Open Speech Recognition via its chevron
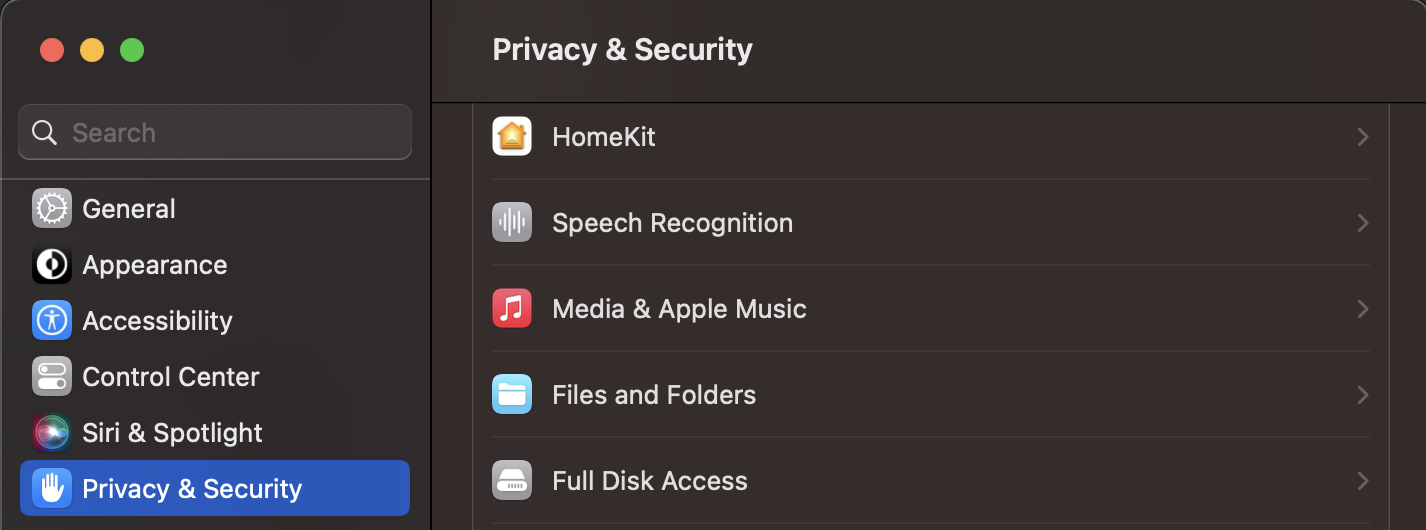This screenshot has height=530, width=1426. click(x=1362, y=222)
